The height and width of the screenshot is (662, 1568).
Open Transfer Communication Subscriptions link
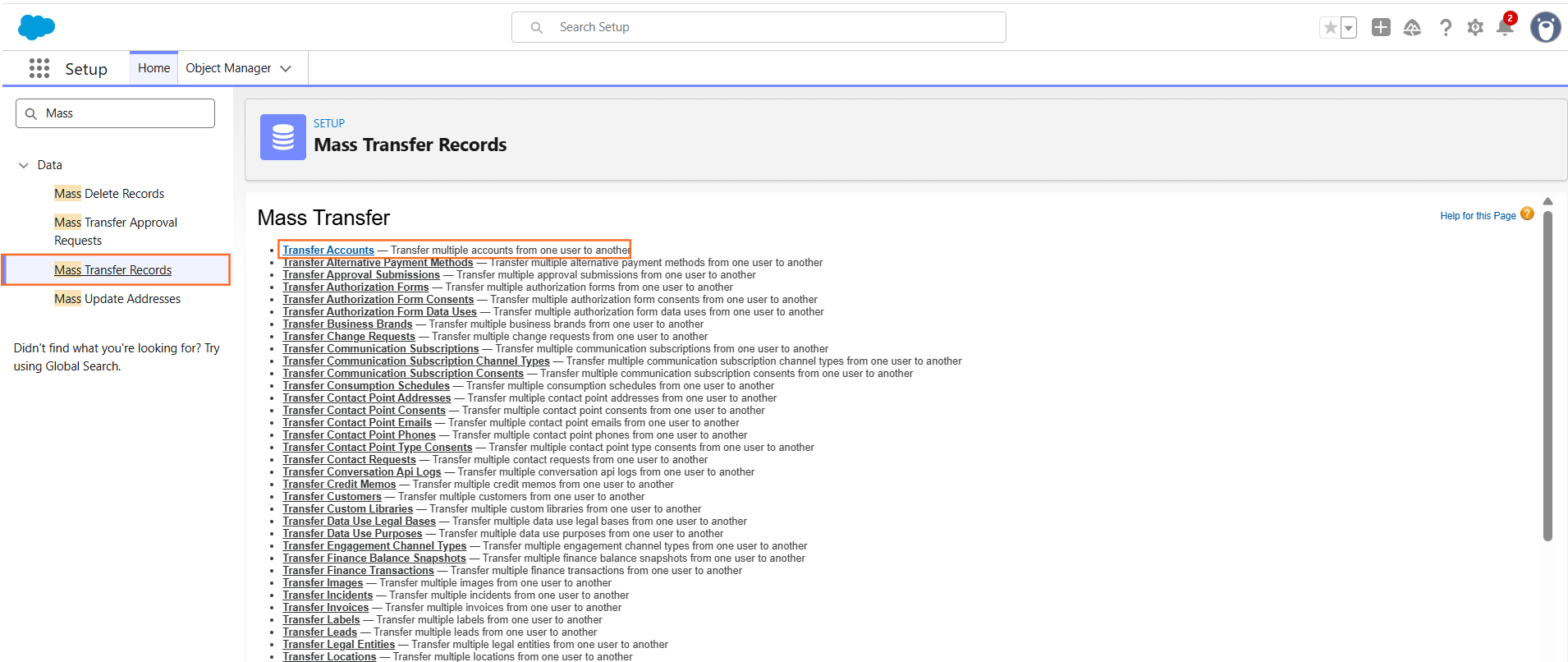pos(381,349)
